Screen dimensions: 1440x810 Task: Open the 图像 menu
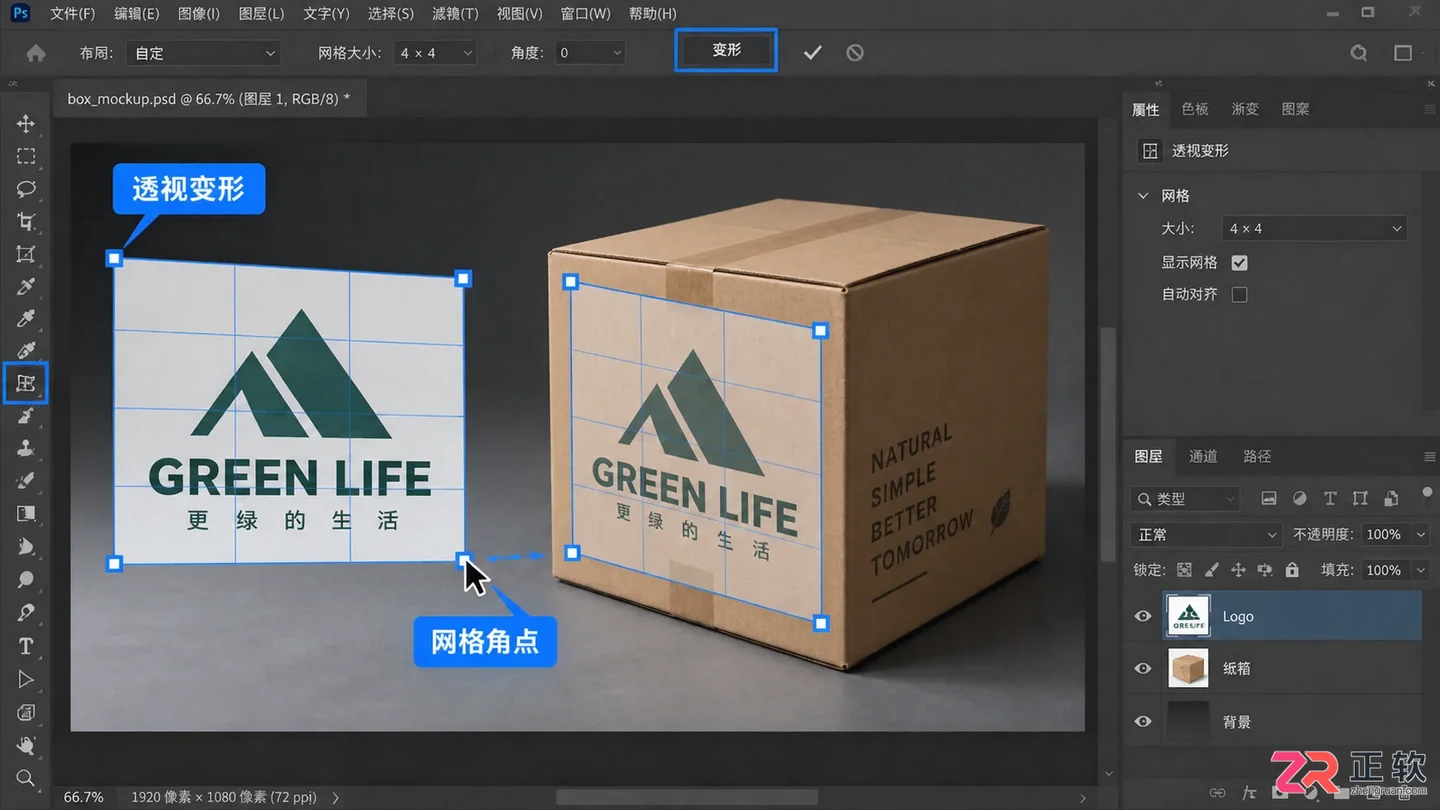(x=198, y=14)
